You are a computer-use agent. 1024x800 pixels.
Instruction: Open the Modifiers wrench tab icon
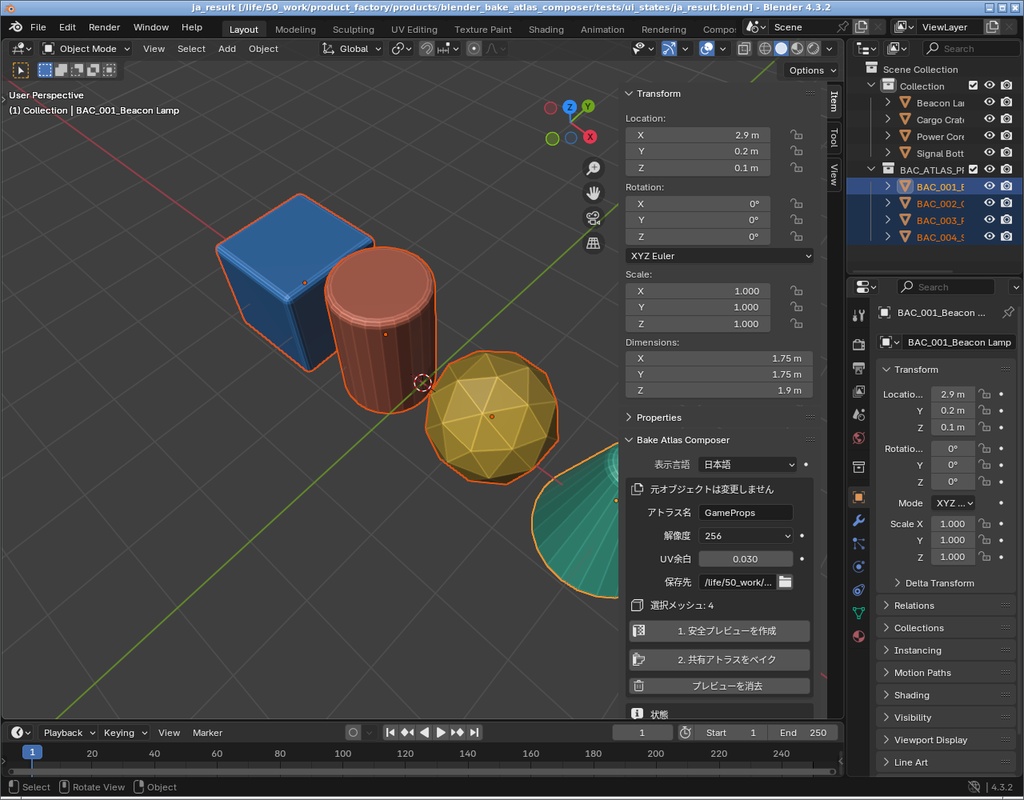pyautogui.click(x=859, y=520)
